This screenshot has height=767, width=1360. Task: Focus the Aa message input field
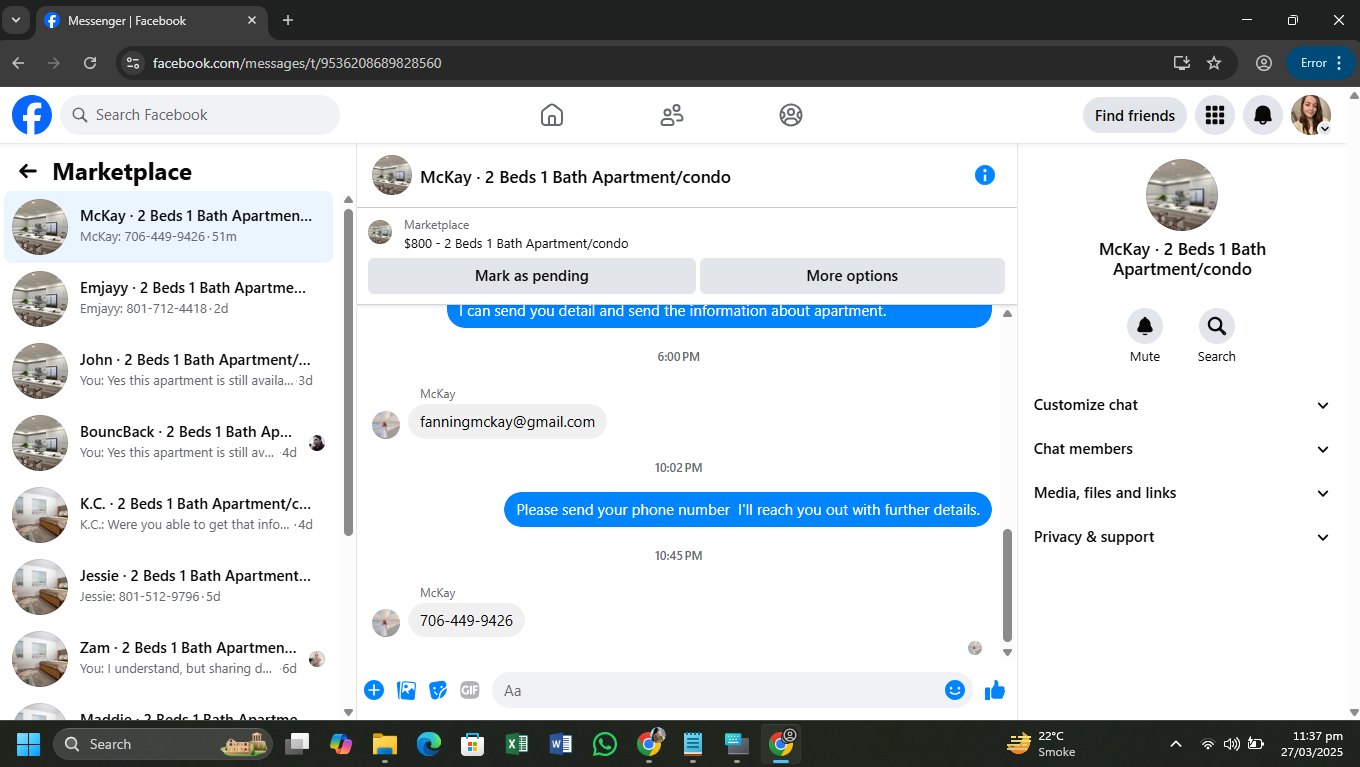732,690
